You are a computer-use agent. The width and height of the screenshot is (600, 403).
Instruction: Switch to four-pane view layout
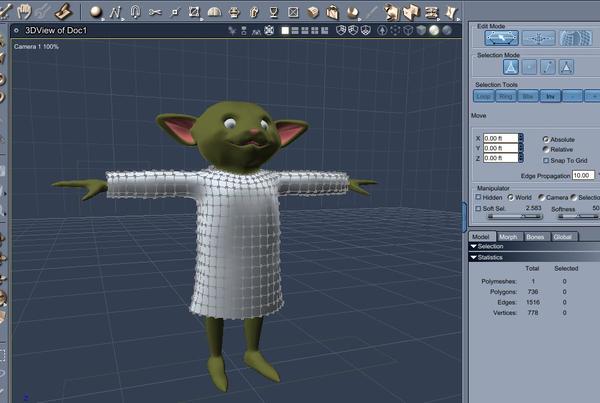(315, 31)
